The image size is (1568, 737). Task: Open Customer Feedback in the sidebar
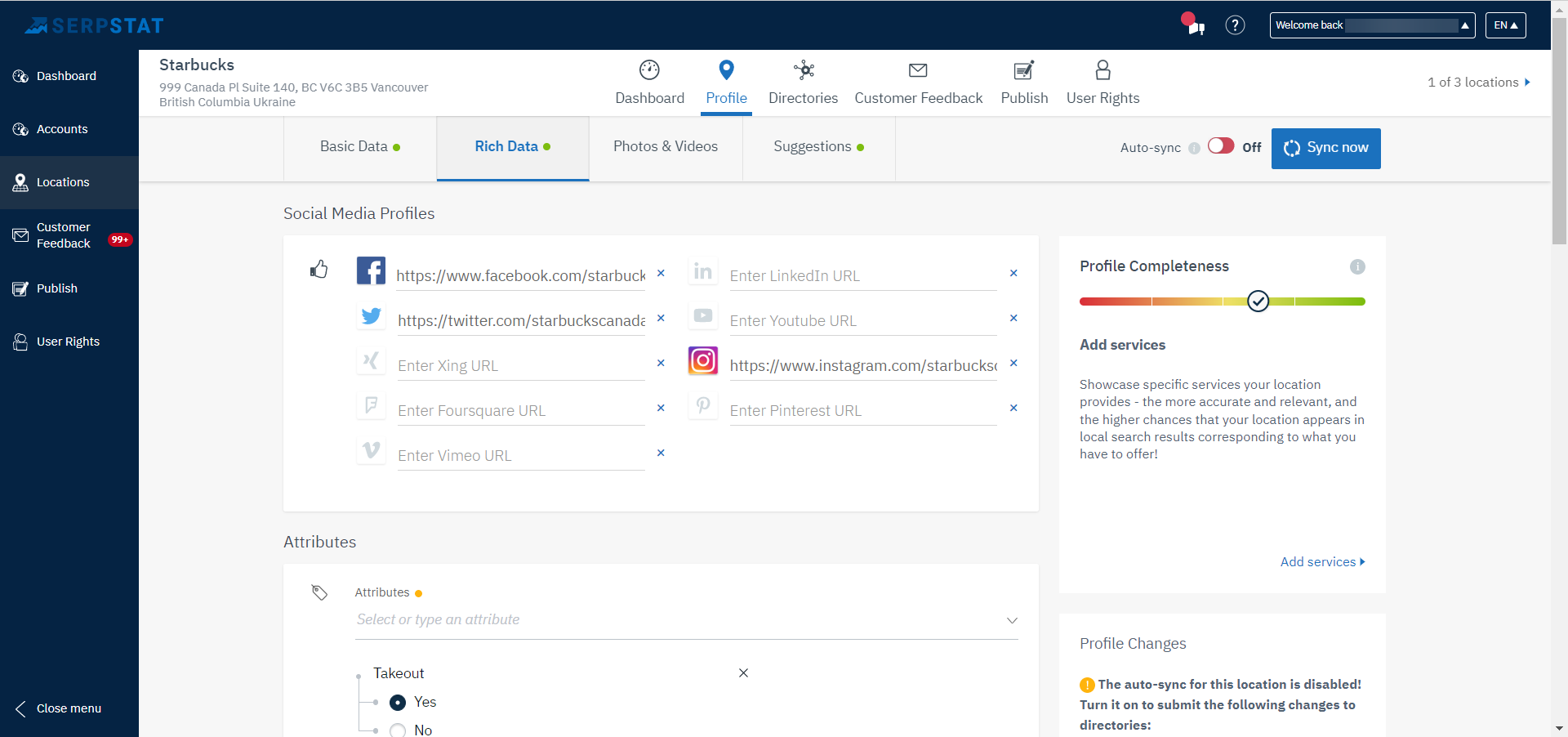[69, 235]
